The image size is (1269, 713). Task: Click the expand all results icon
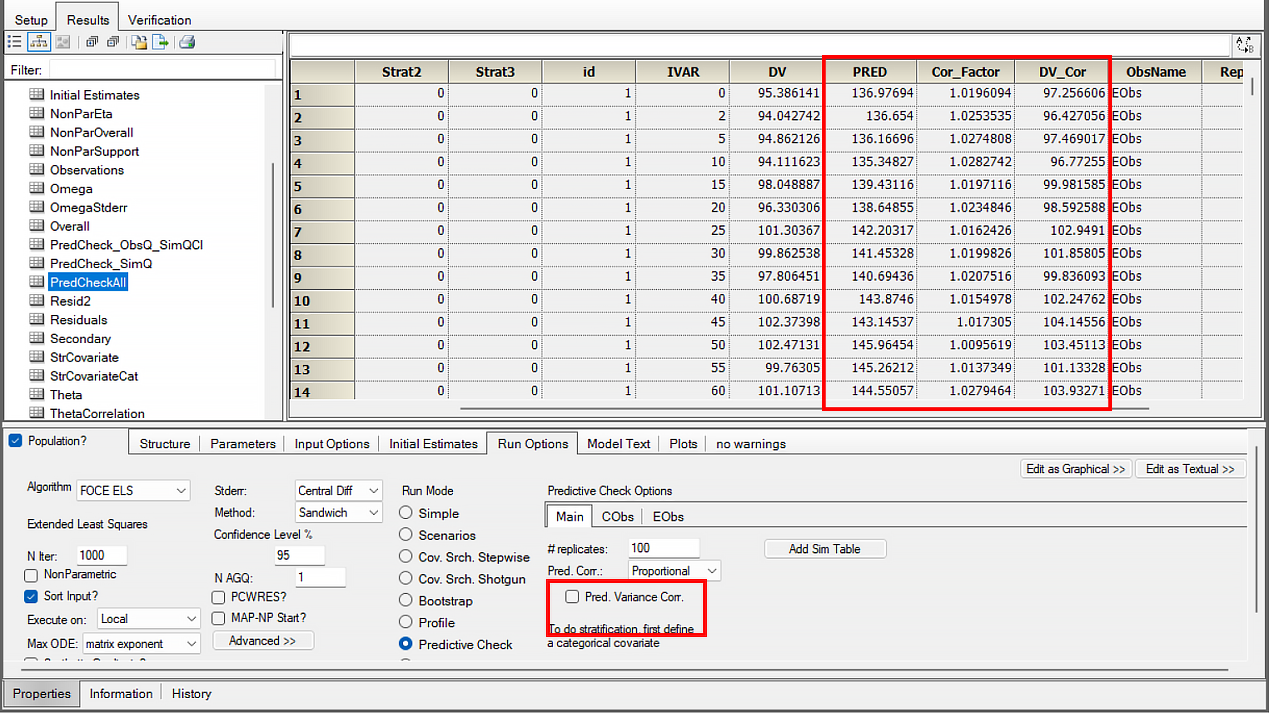[91, 42]
